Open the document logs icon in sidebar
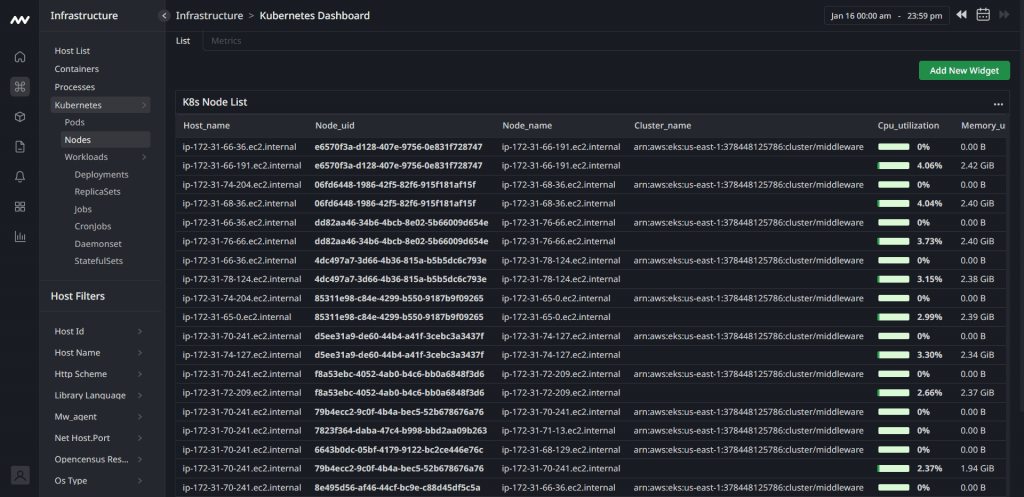 coord(20,147)
